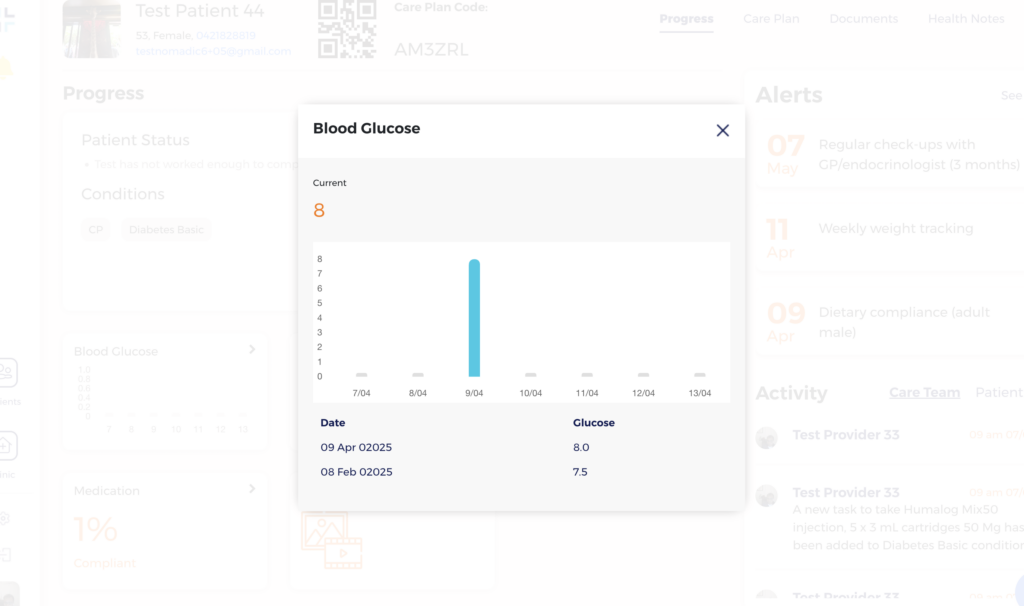Click Test Patient 44 profile photo
This screenshot has height=606, width=1024.
coord(92,28)
